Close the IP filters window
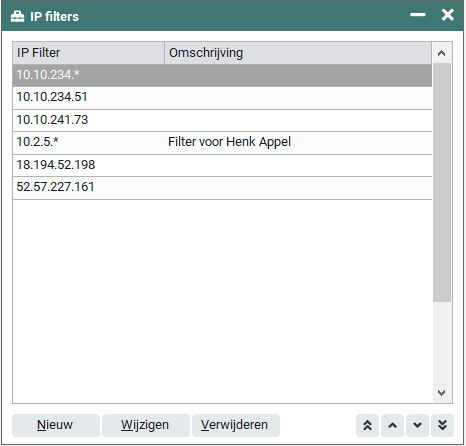 point(447,15)
